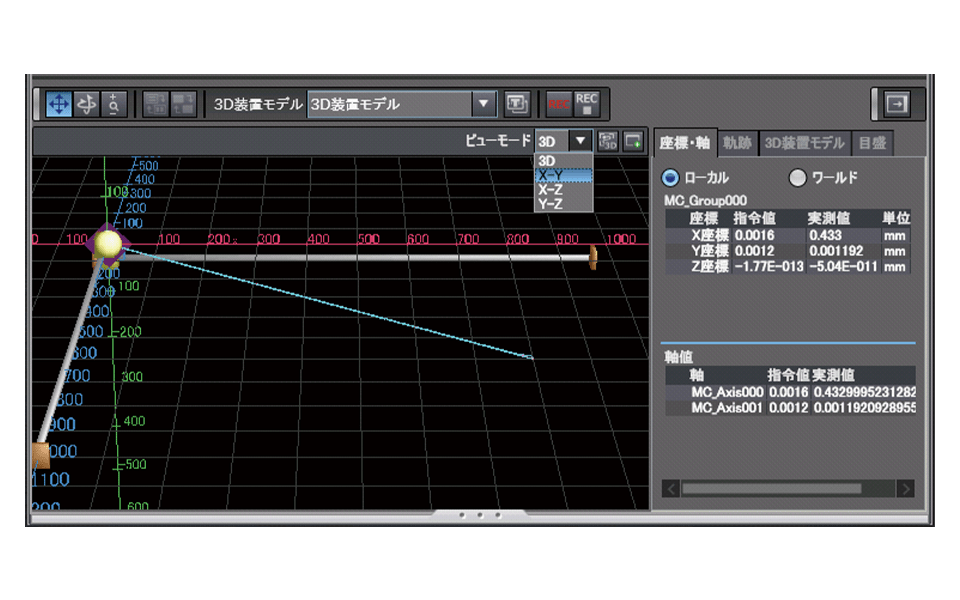Screen dimensions: 960x600
Task: Click the 単位 column header
Action: 896,219
